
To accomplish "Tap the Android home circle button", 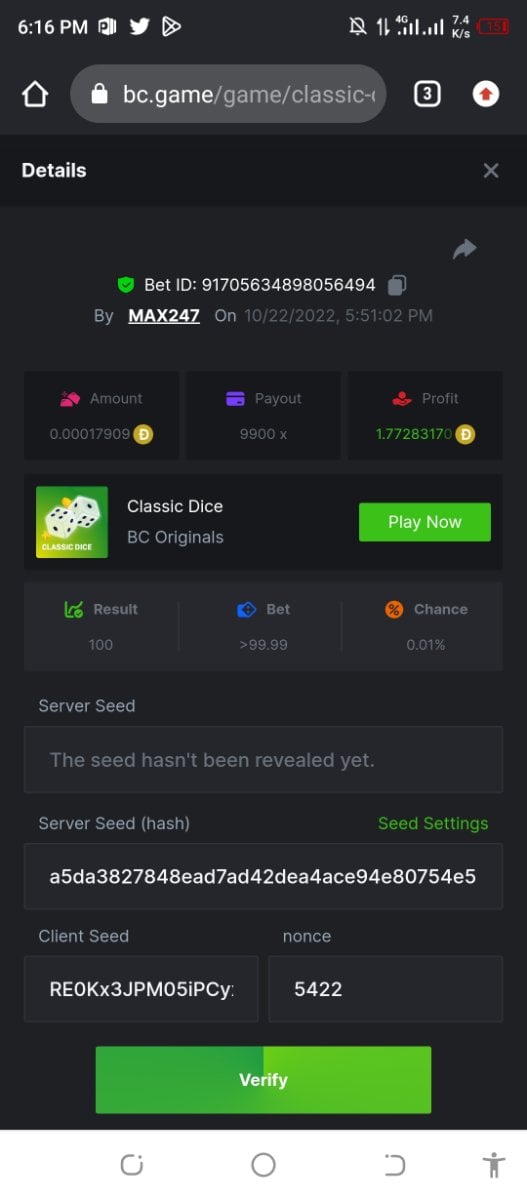I will [x=264, y=1164].
